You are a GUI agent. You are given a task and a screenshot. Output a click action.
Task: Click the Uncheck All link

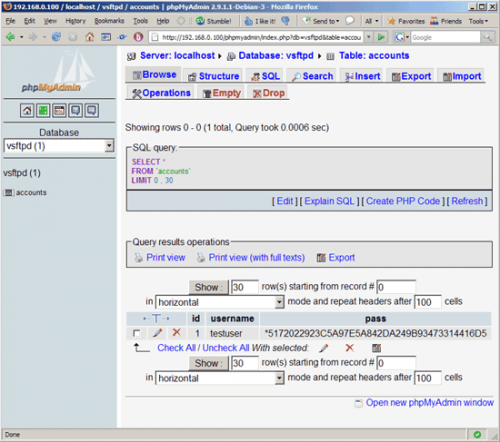click(226, 348)
